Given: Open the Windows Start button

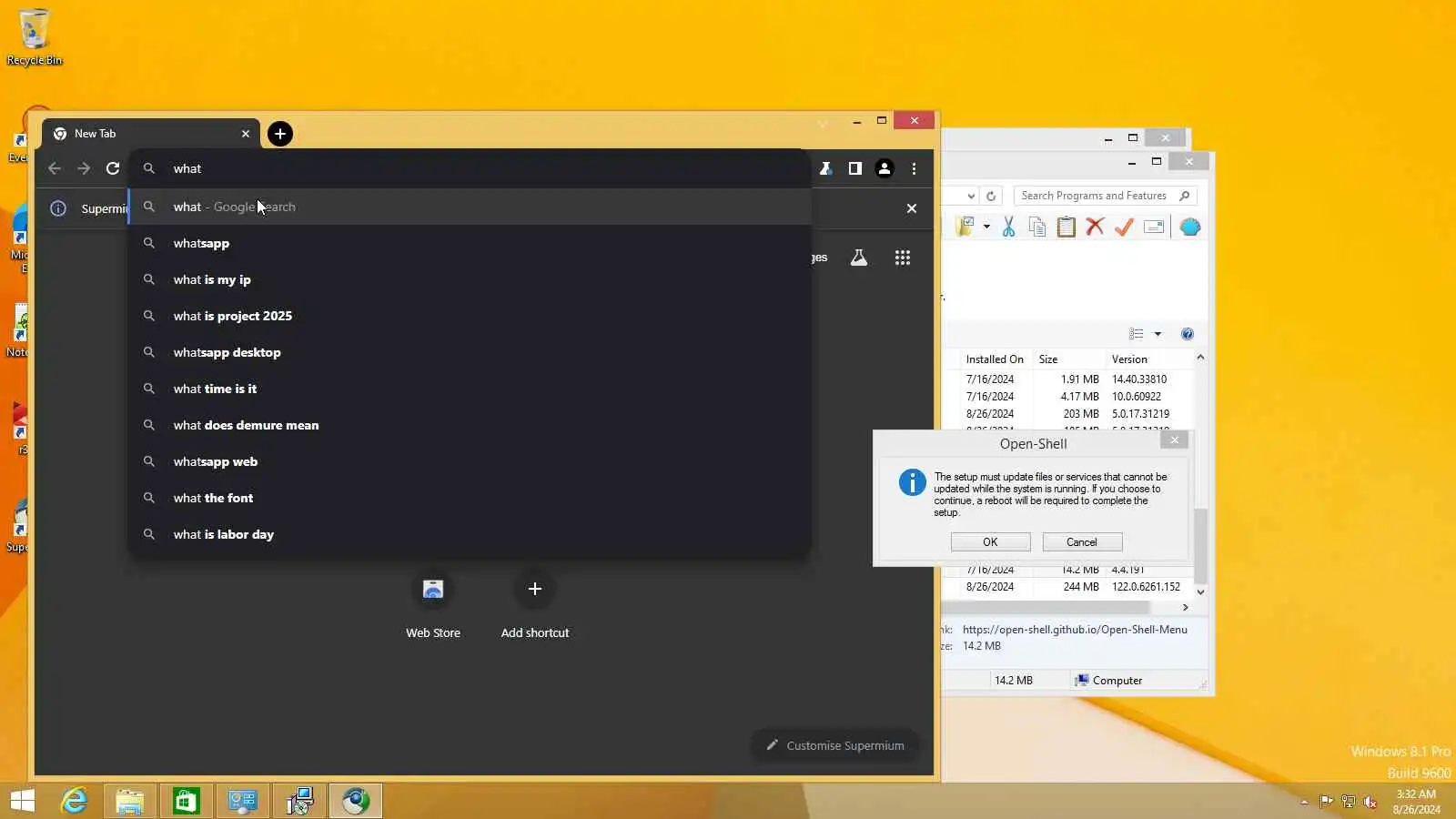Looking at the screenshot, I should pyautogui.click(x=23, y=801).
